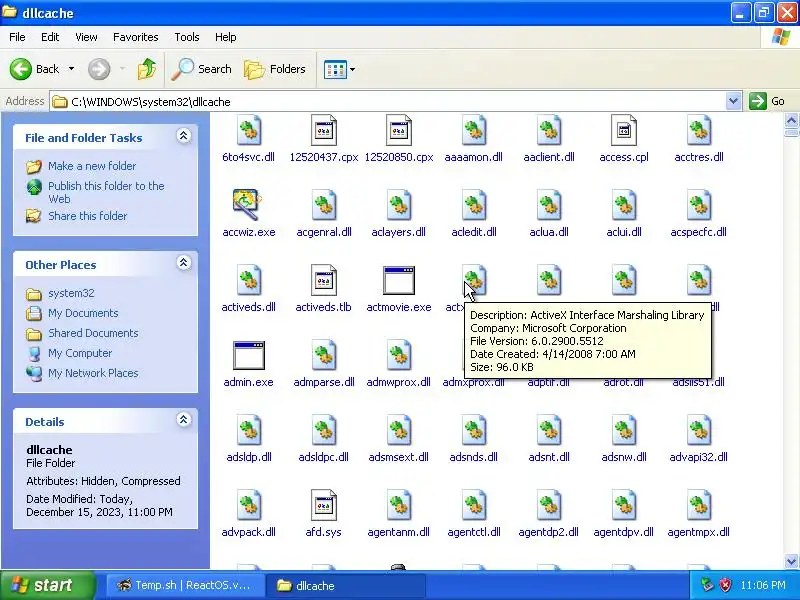This screenshot has height=600, width=800.
Task: Toggle the Folders pane
Action: 276,69
